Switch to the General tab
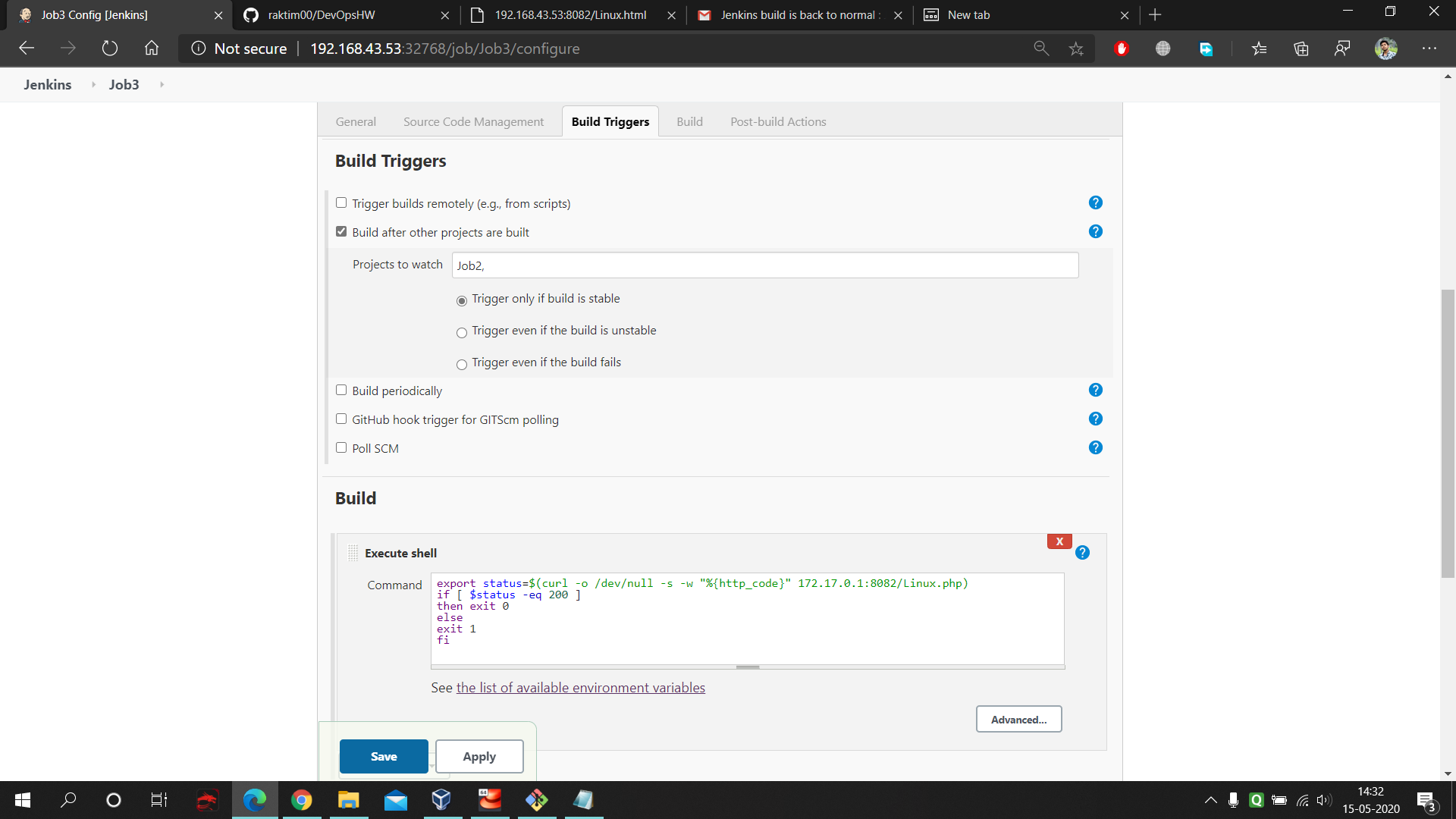Viewport: 1456px width, 819px height. tap(356, 121)
